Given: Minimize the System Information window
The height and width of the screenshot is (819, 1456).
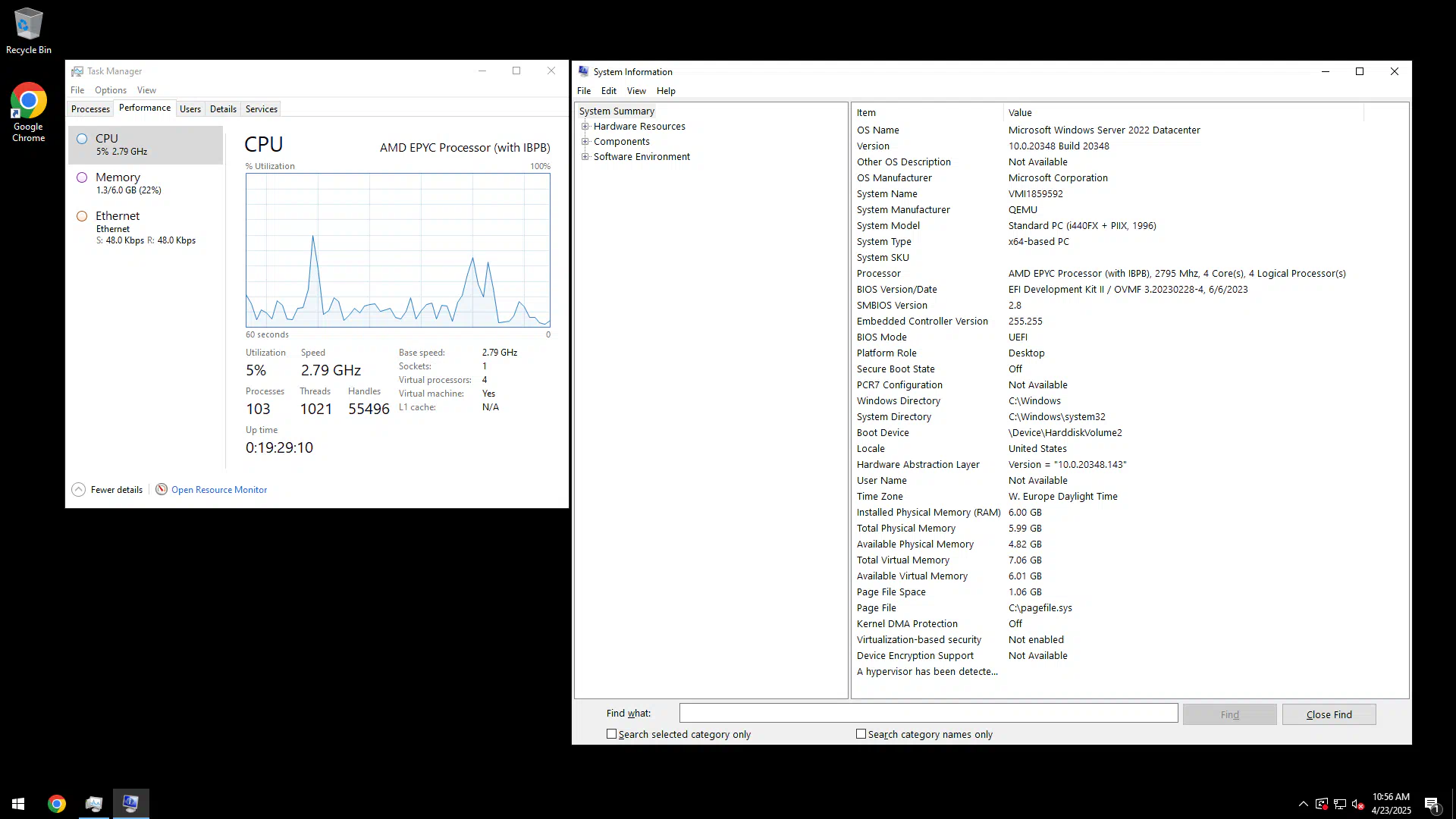Looking at the screenshot, I should point(1325,71).
